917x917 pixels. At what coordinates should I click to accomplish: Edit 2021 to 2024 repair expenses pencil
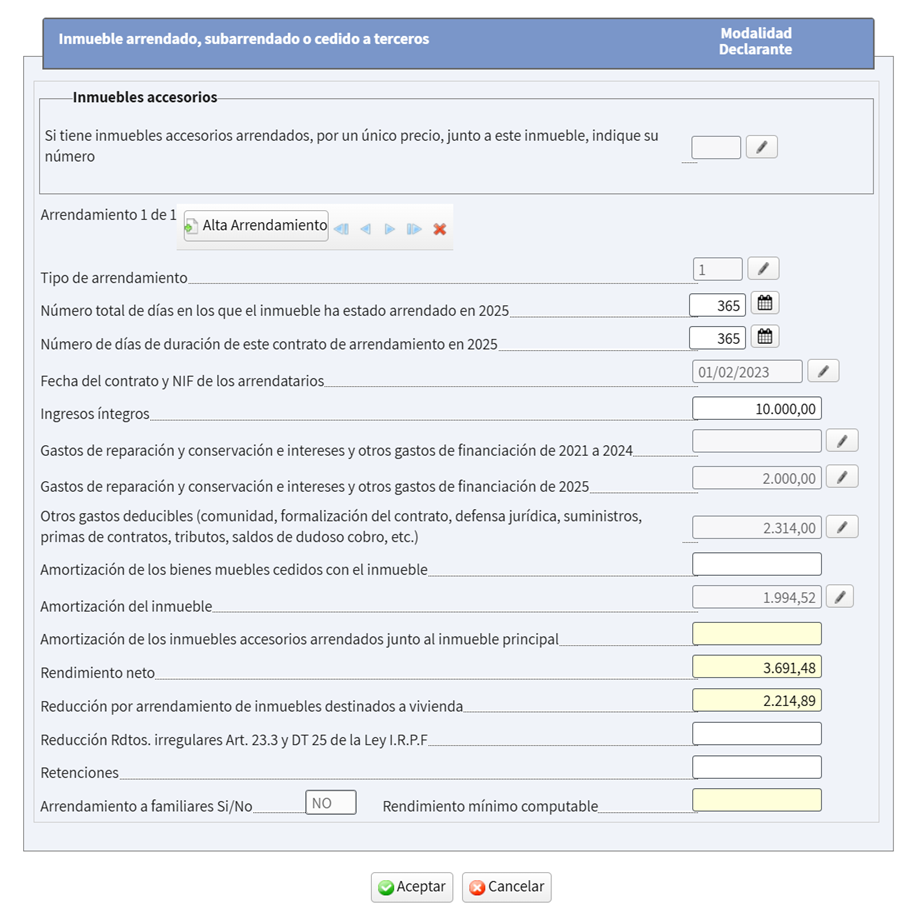pyautogui.click(x=842, y=441)
